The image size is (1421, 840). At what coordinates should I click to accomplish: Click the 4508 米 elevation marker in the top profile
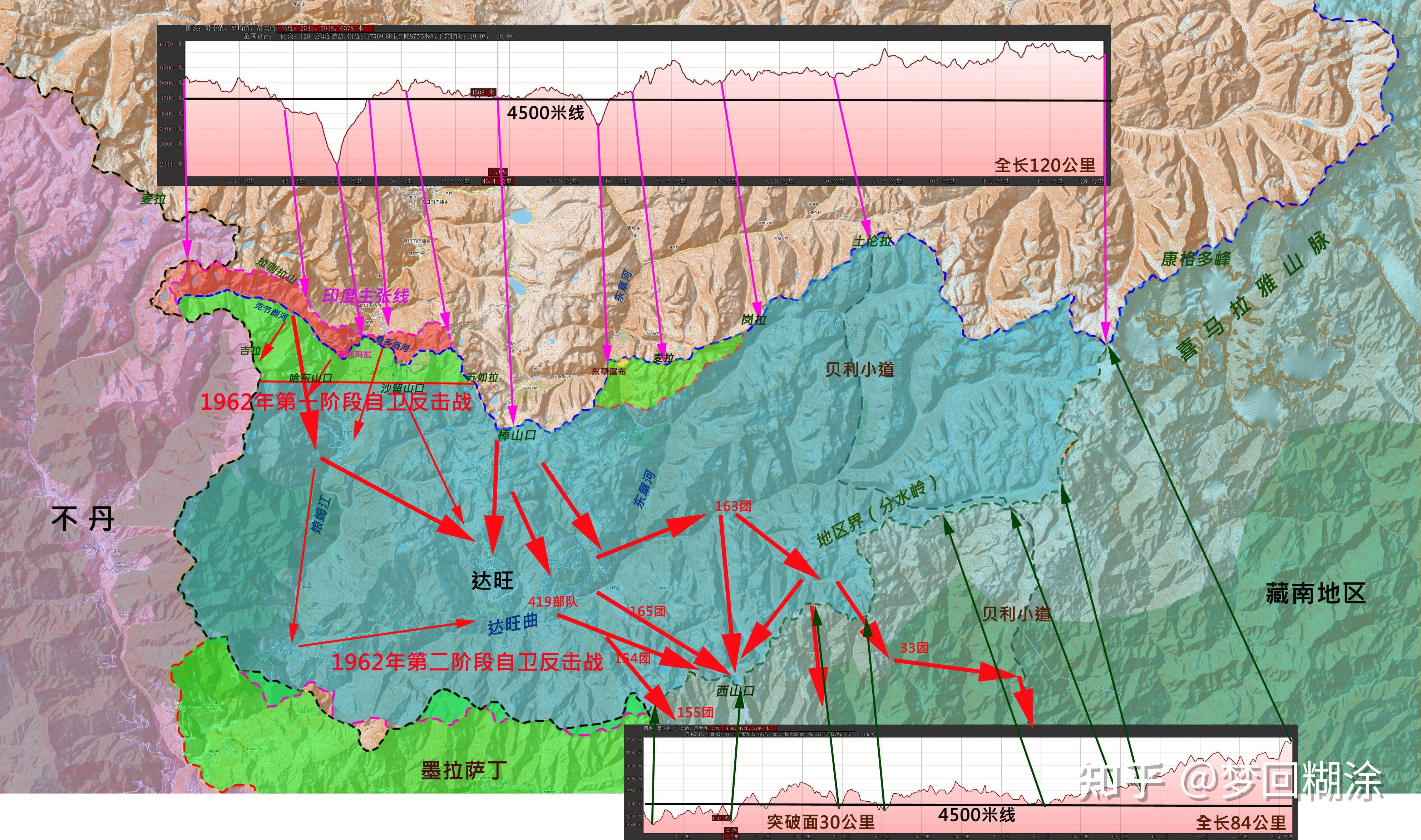[x=483, y=92]
